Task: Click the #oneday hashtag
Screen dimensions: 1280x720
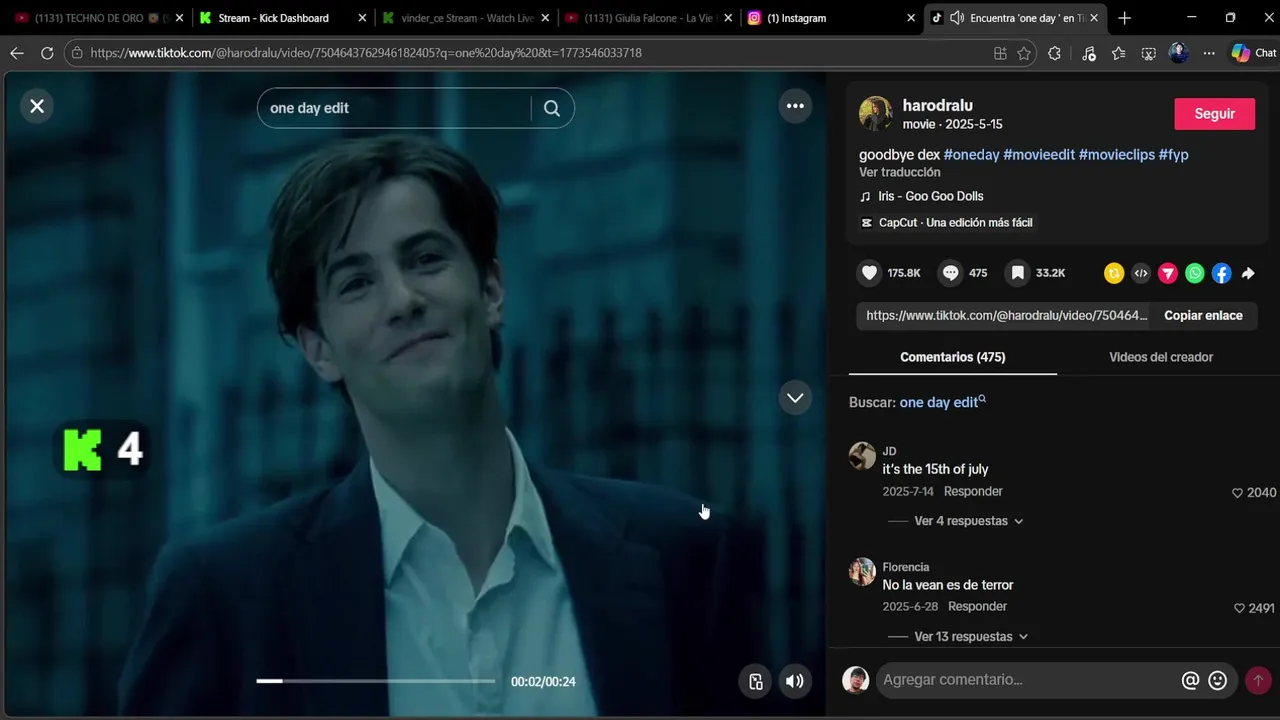Action: point(971,155)
